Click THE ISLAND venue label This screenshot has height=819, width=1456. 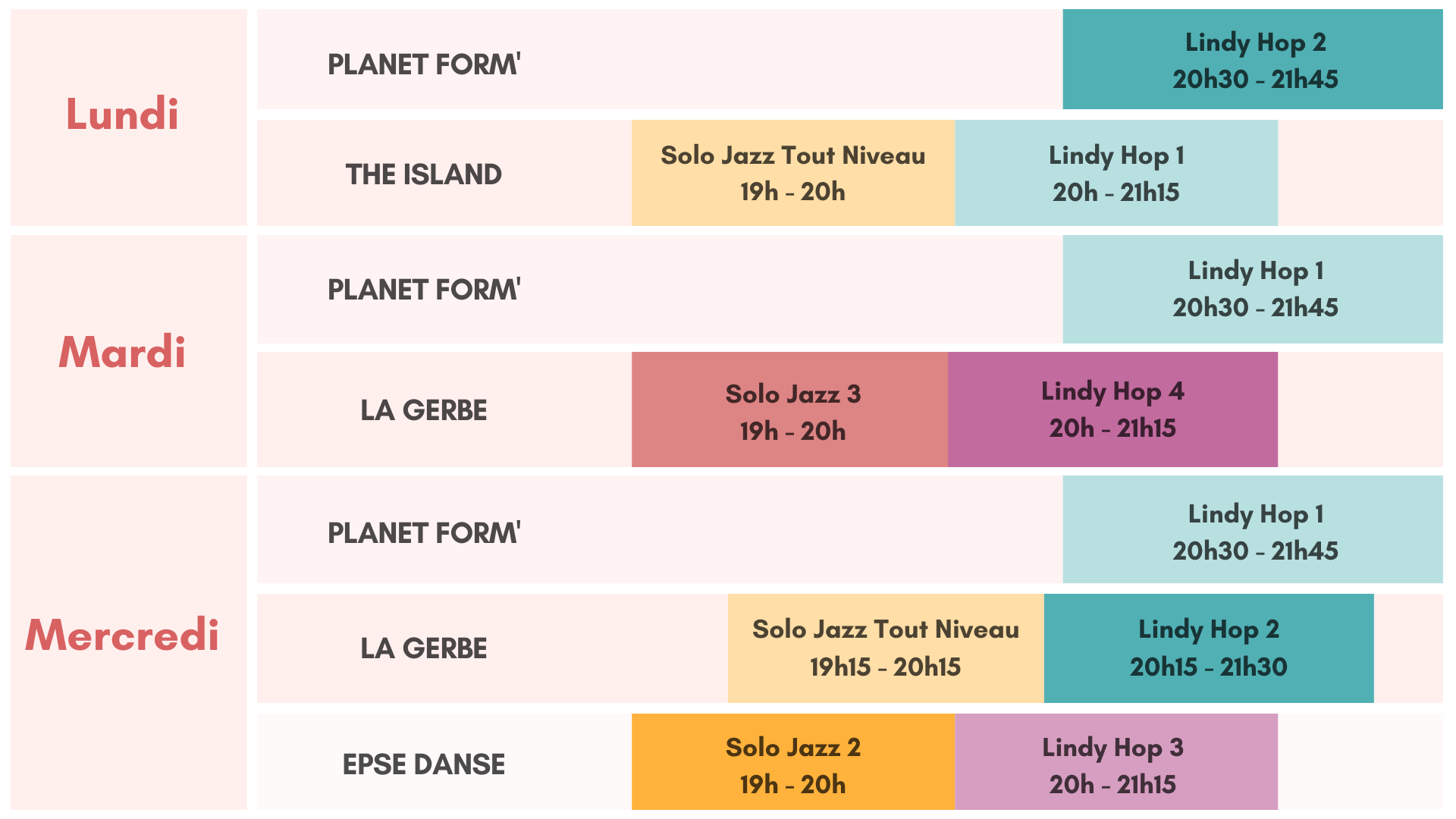click(x=424, y=174)
